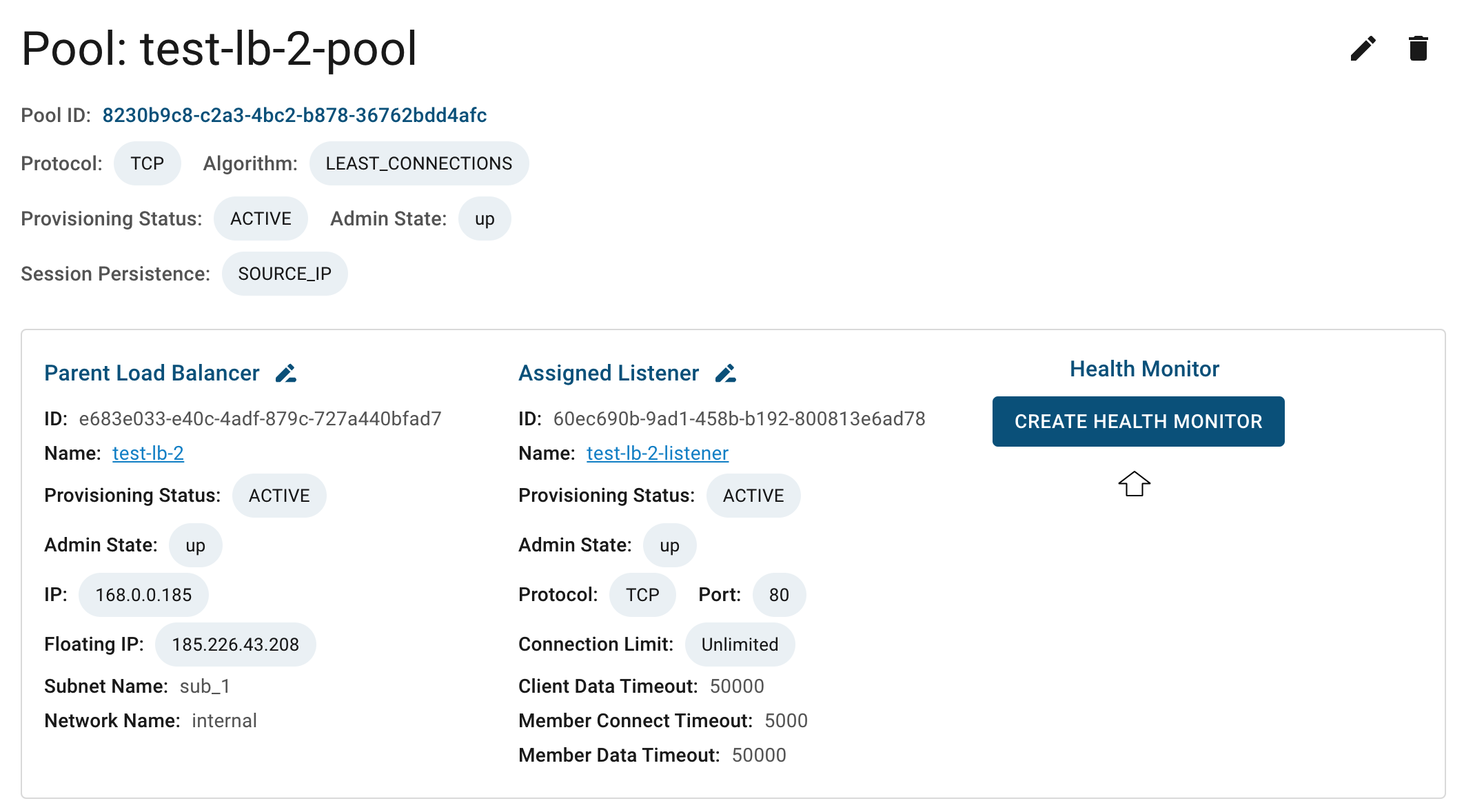Click the LEAST_CONNECTIONS algorithm chip
The width and height of the screenshot is (1464, 812).
[419, 163]
